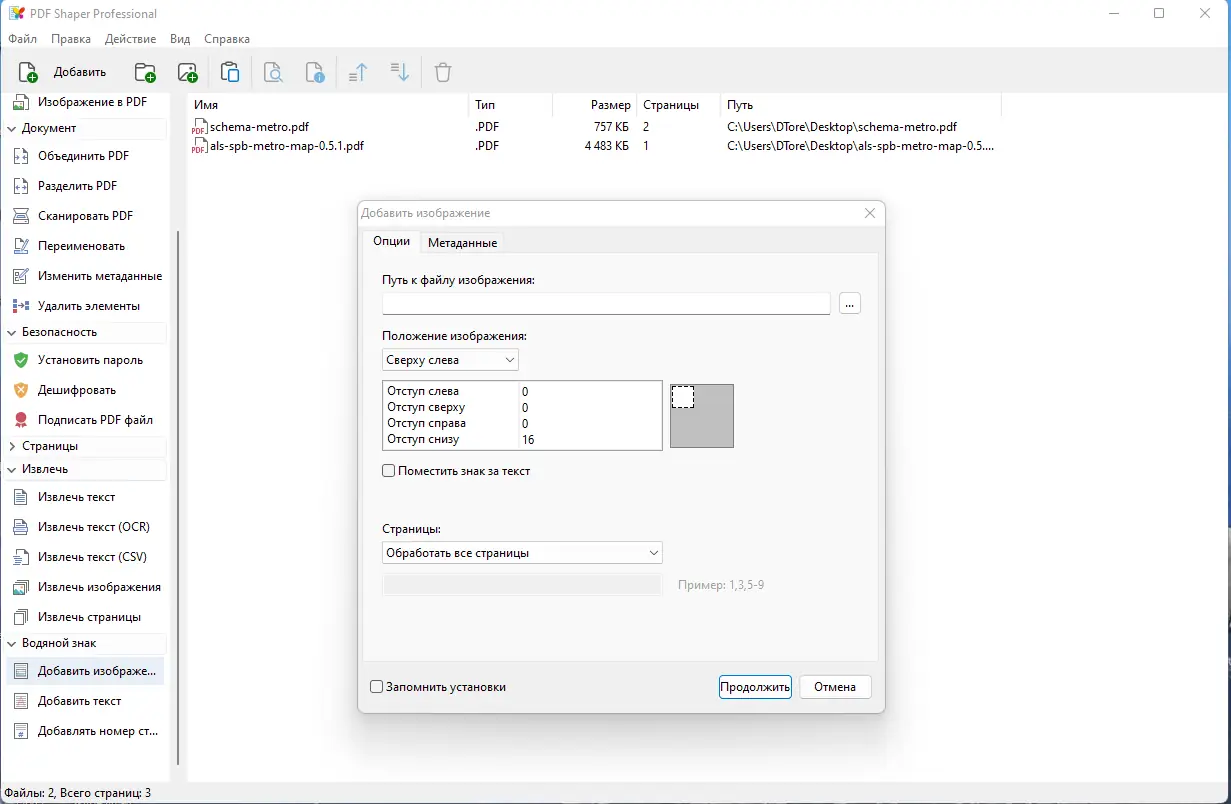The width and height of the screenshot is (1231, 804).
Task: Click the Изменить метаданные sidebar icon
Action: tap(20, 276)
